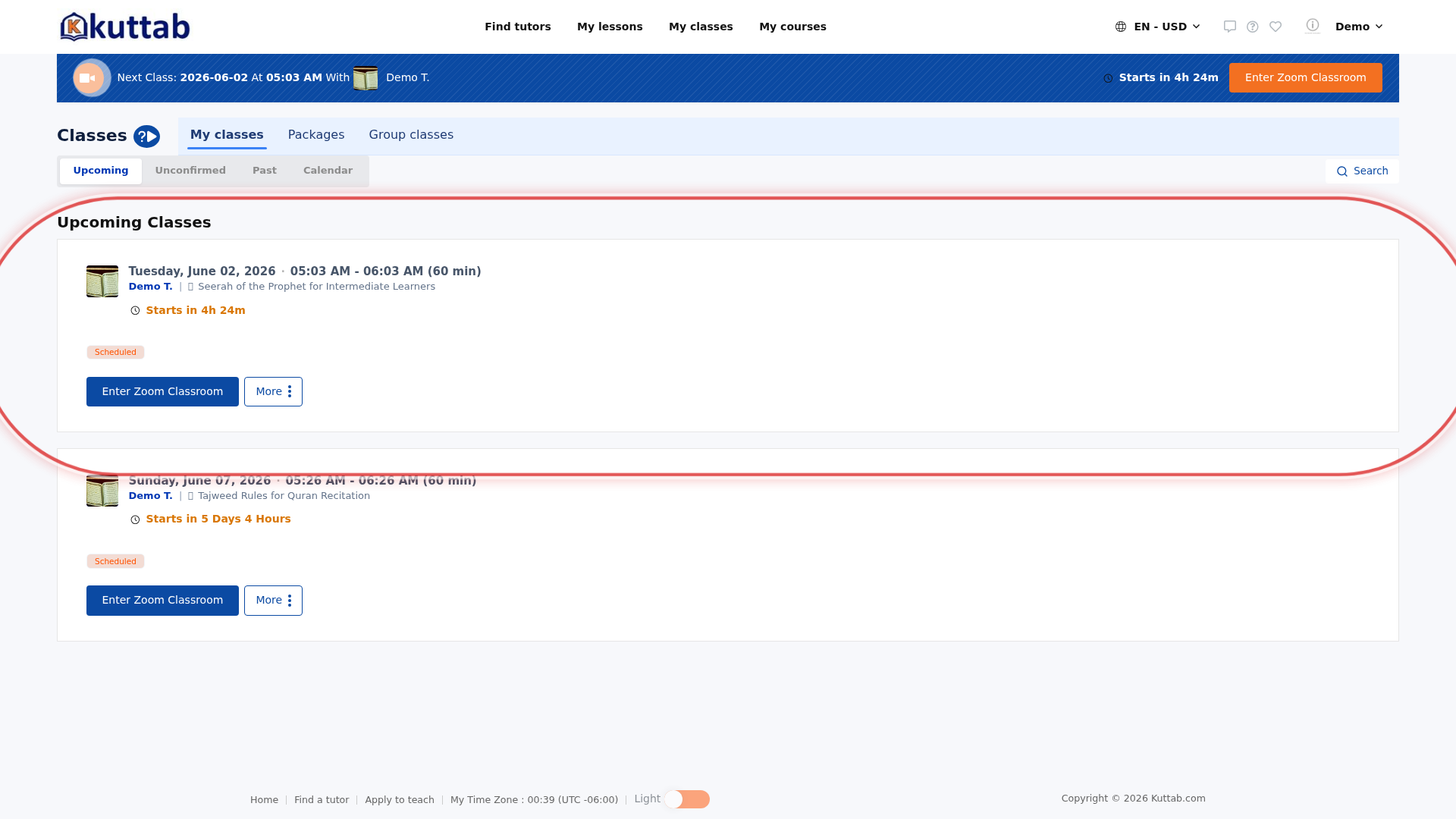Click the Home footer link

point(264,800)
